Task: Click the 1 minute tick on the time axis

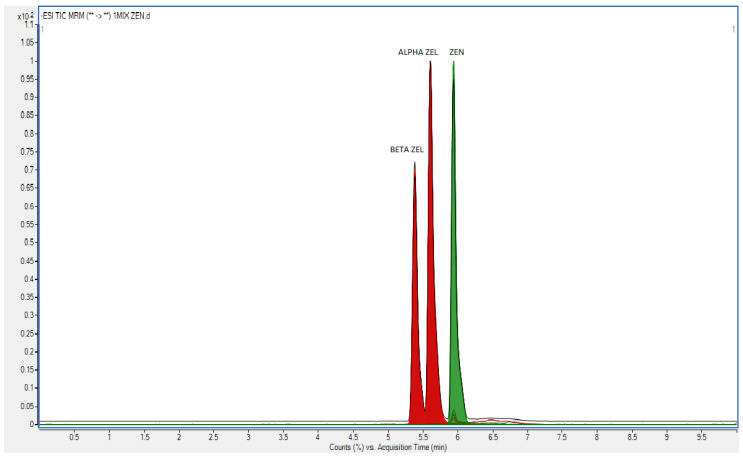Action: [109, 437]
